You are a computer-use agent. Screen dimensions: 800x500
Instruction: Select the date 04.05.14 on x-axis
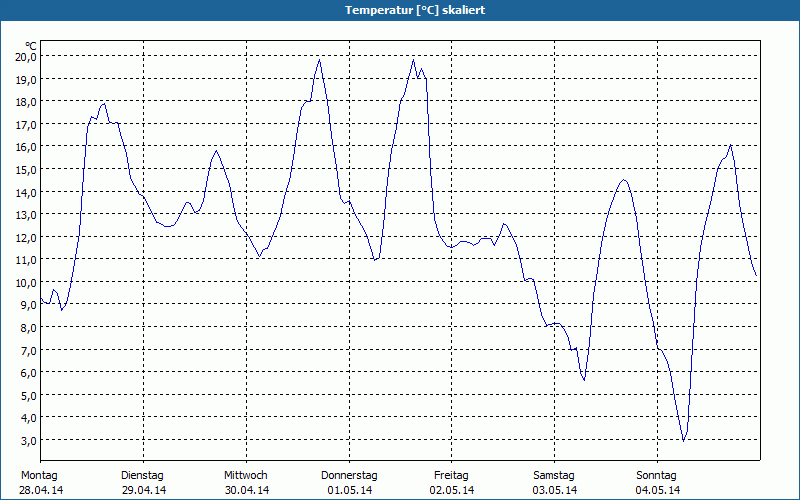658,490
